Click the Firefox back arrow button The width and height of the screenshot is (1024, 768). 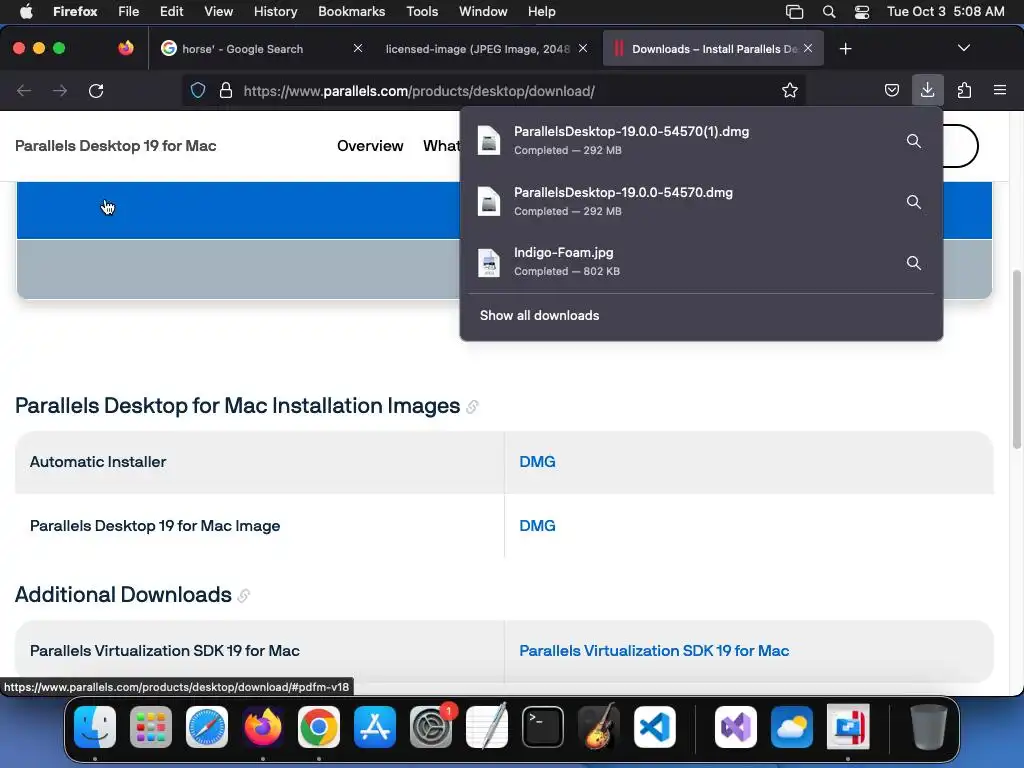tap(24, 91)
